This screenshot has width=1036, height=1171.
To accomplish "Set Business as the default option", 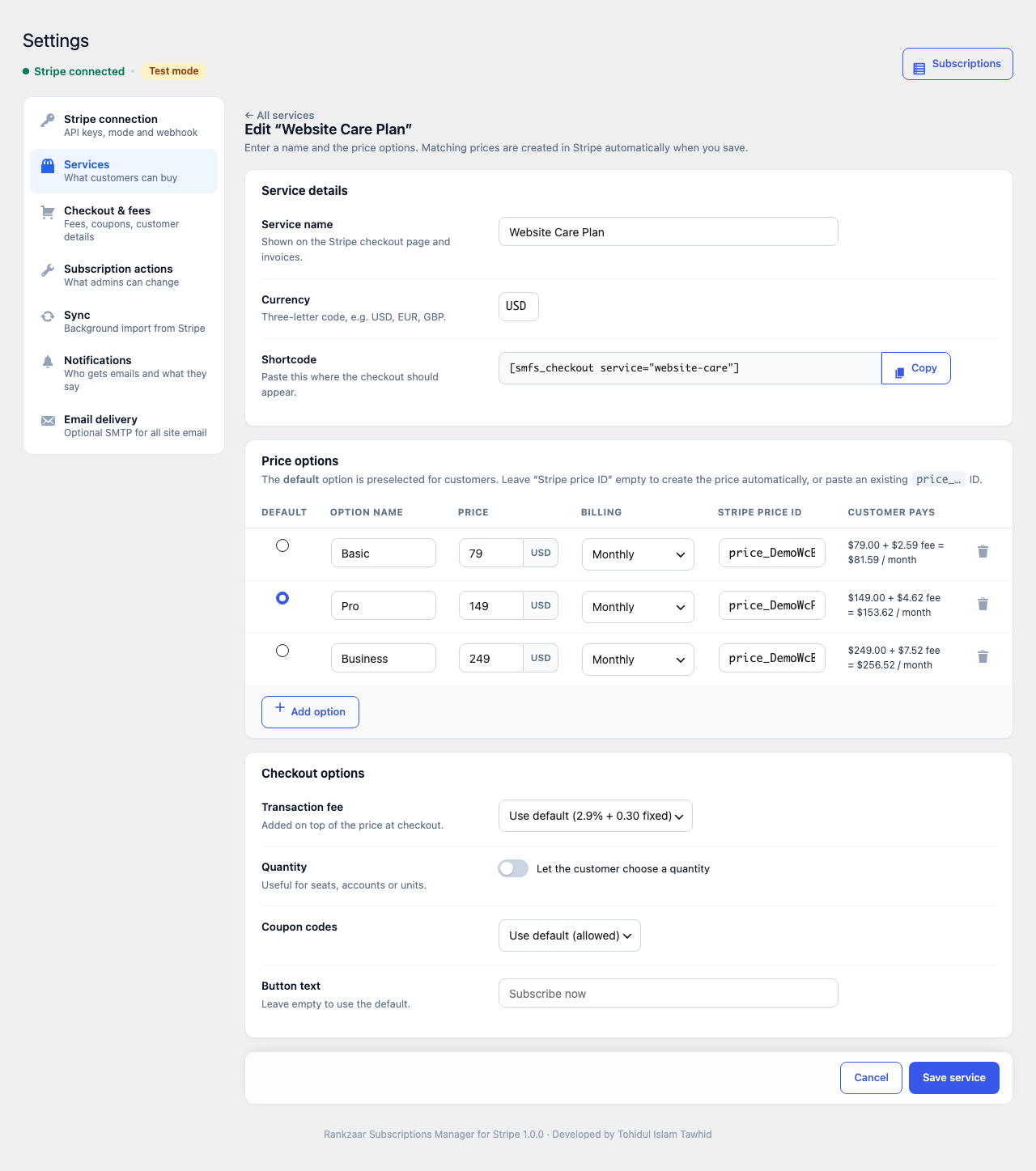I will coord(282,651).
